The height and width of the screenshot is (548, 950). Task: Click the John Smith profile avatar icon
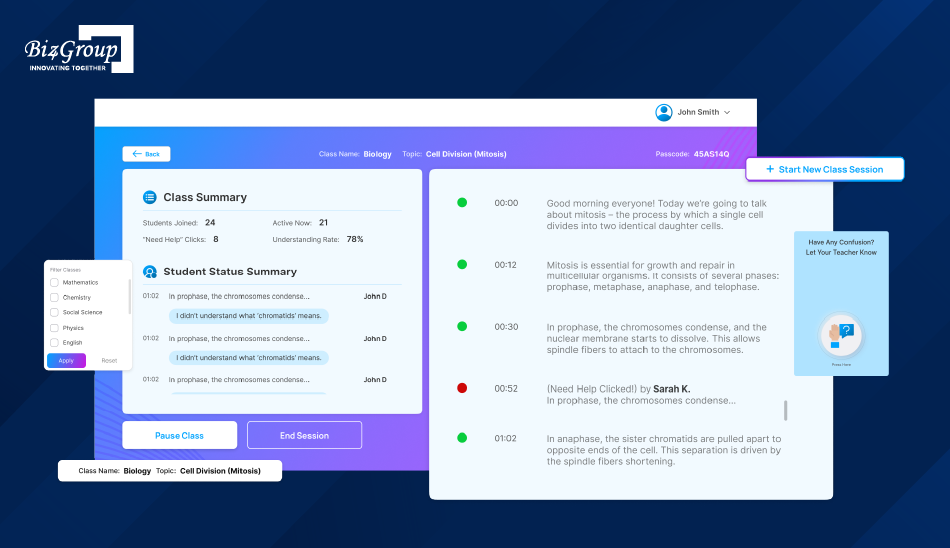pyautogui.click(x=664, y=112)
